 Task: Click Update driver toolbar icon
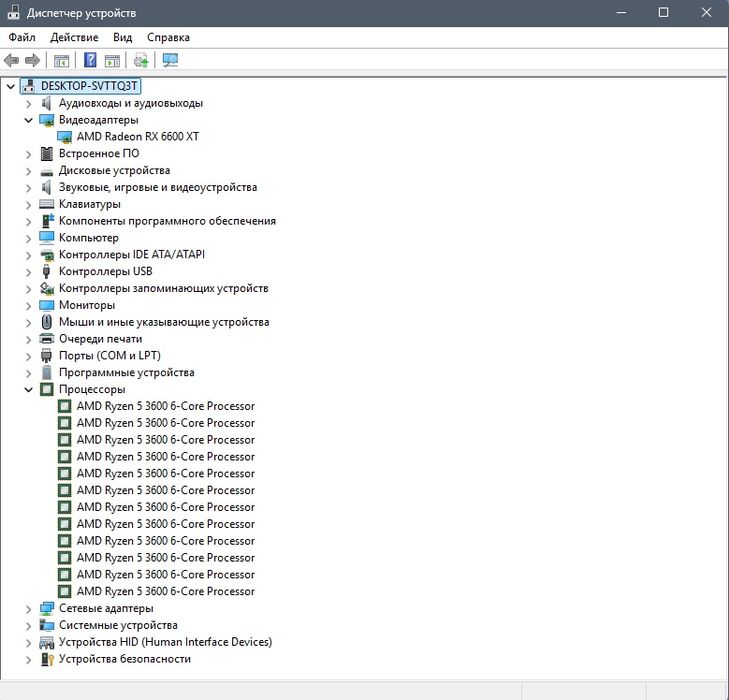click(x=141, y=60)
